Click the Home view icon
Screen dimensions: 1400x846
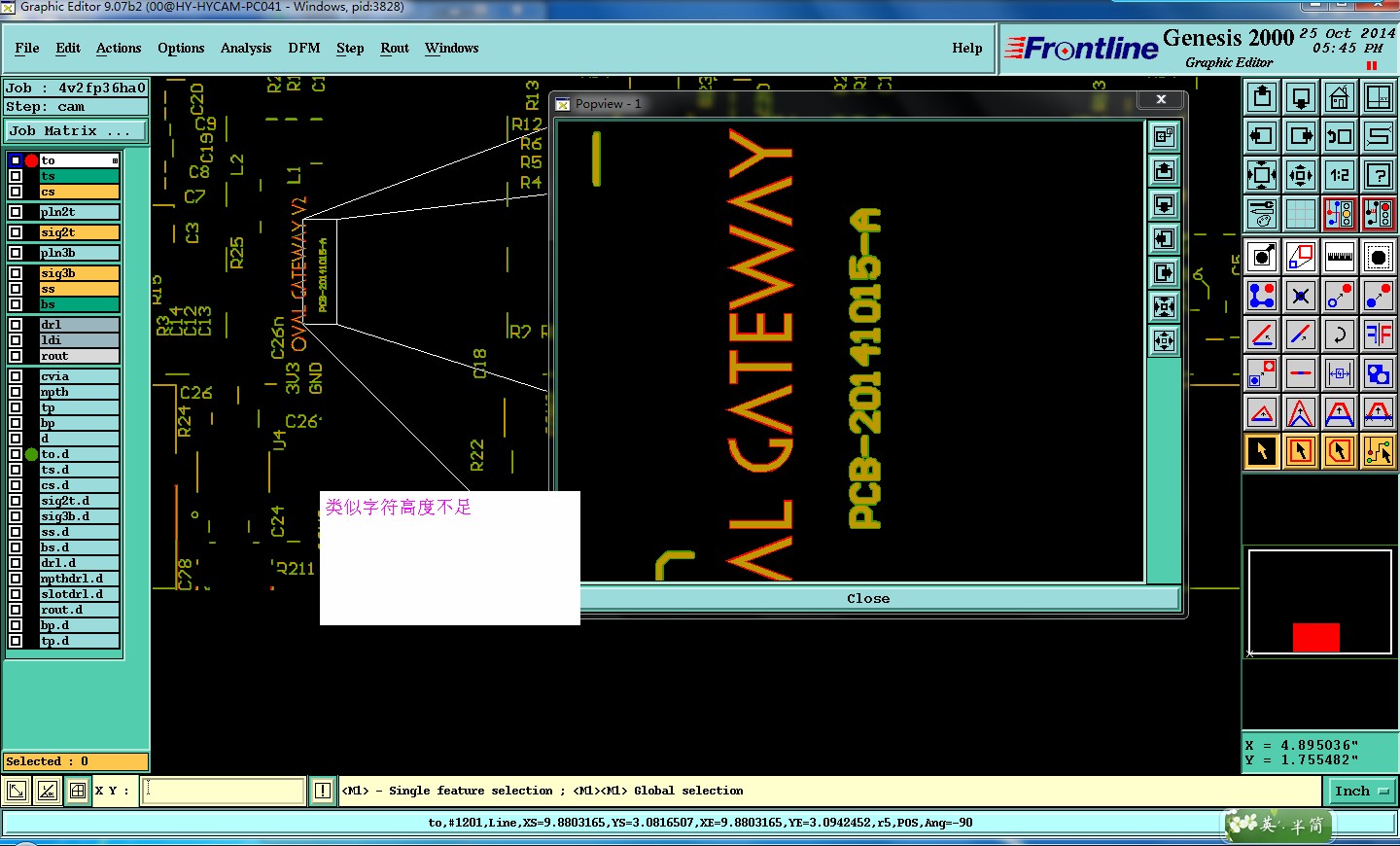[1340, 97]
